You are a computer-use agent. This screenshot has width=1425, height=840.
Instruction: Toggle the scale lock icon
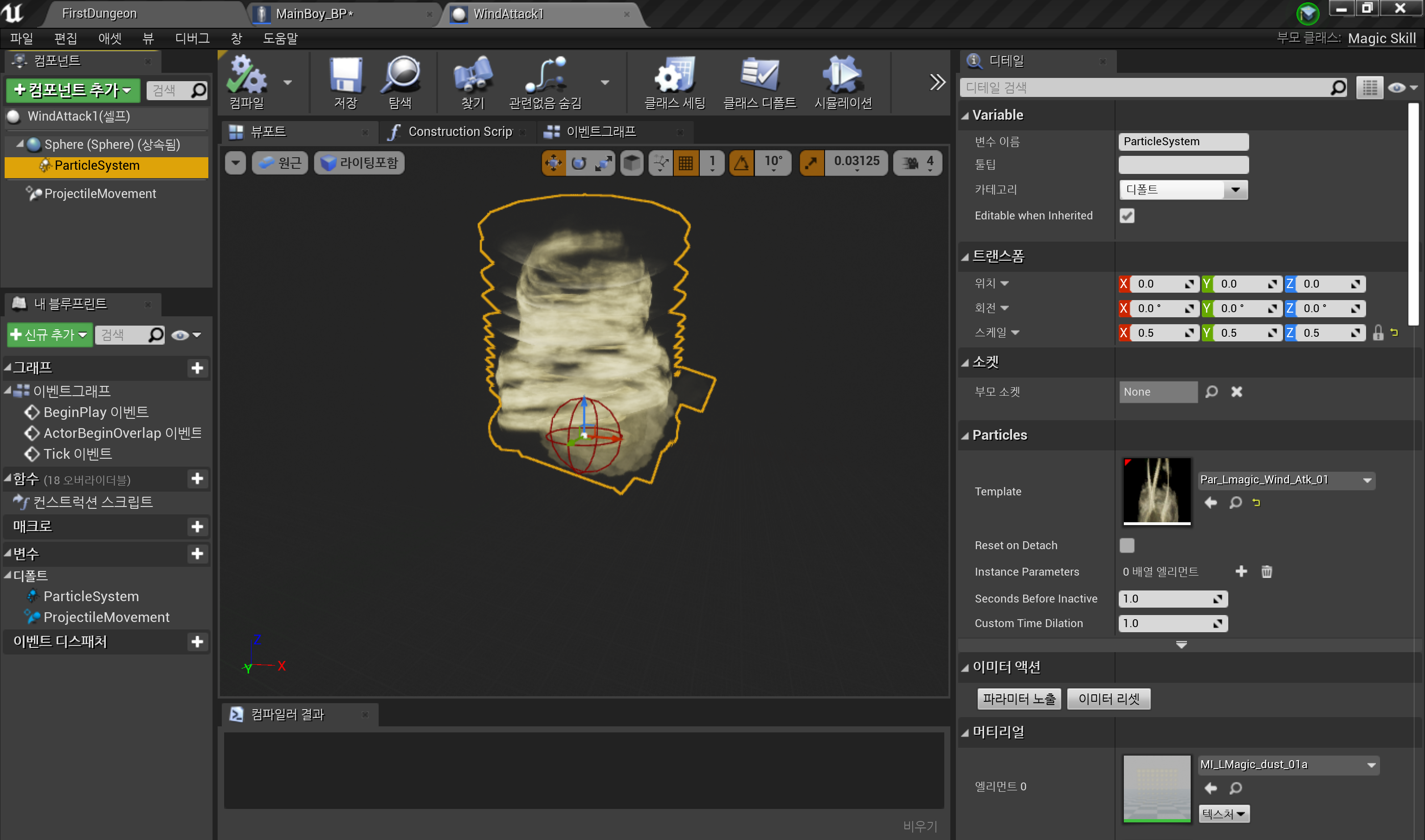coord(1378,333)
